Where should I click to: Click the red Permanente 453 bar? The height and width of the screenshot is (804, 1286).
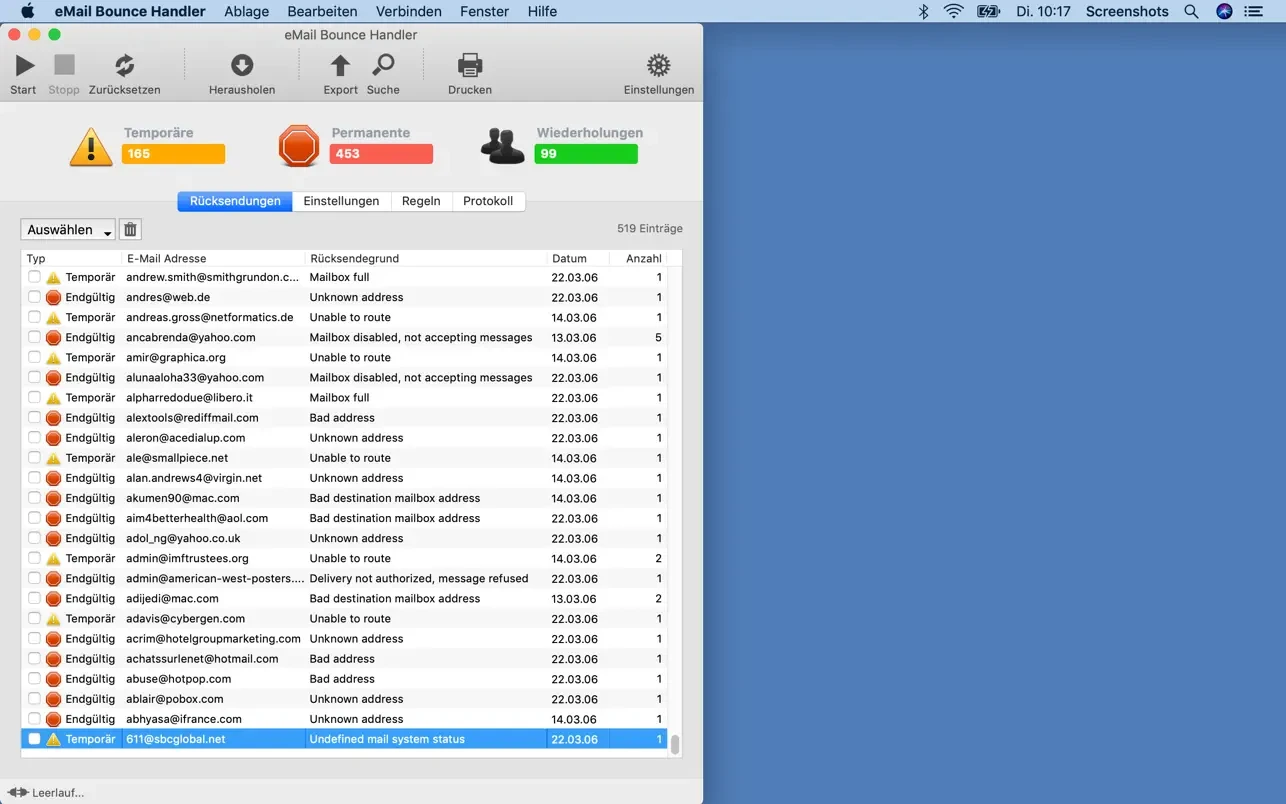(x=381, y=154)
